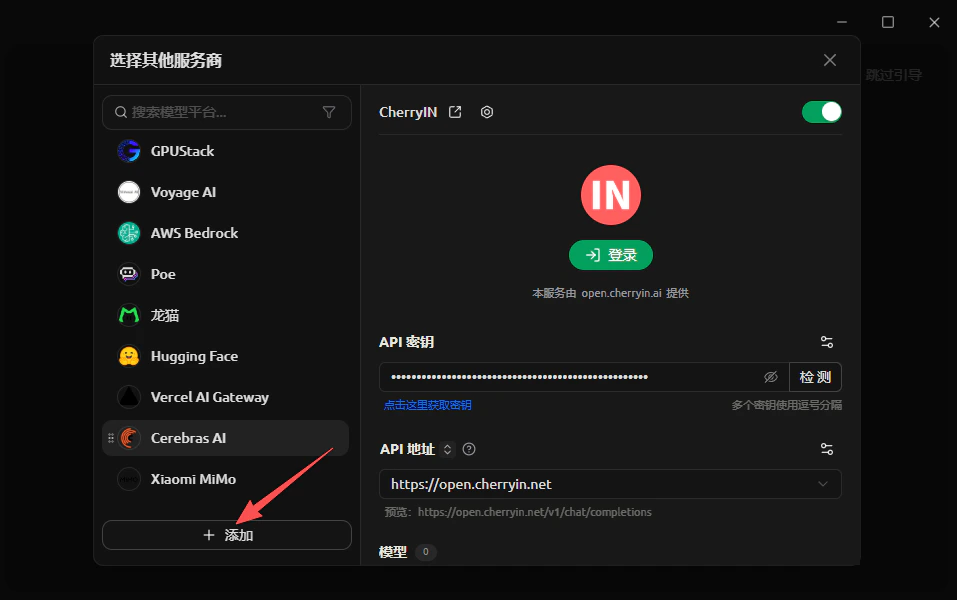Click the red IN CherryIN logo
Viewport: 957px width, 600px height.
click(x=610, y=195)
